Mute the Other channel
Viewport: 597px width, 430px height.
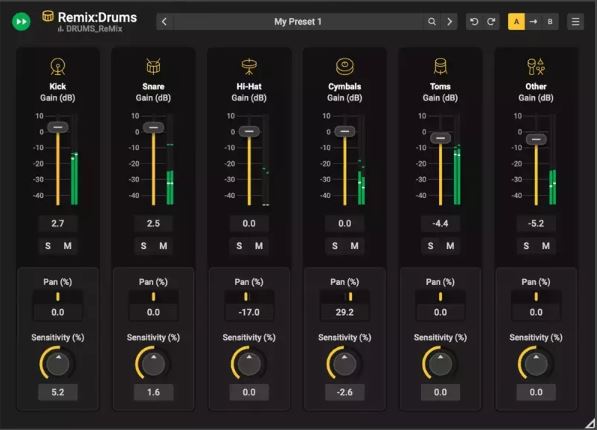pos(546,246)
